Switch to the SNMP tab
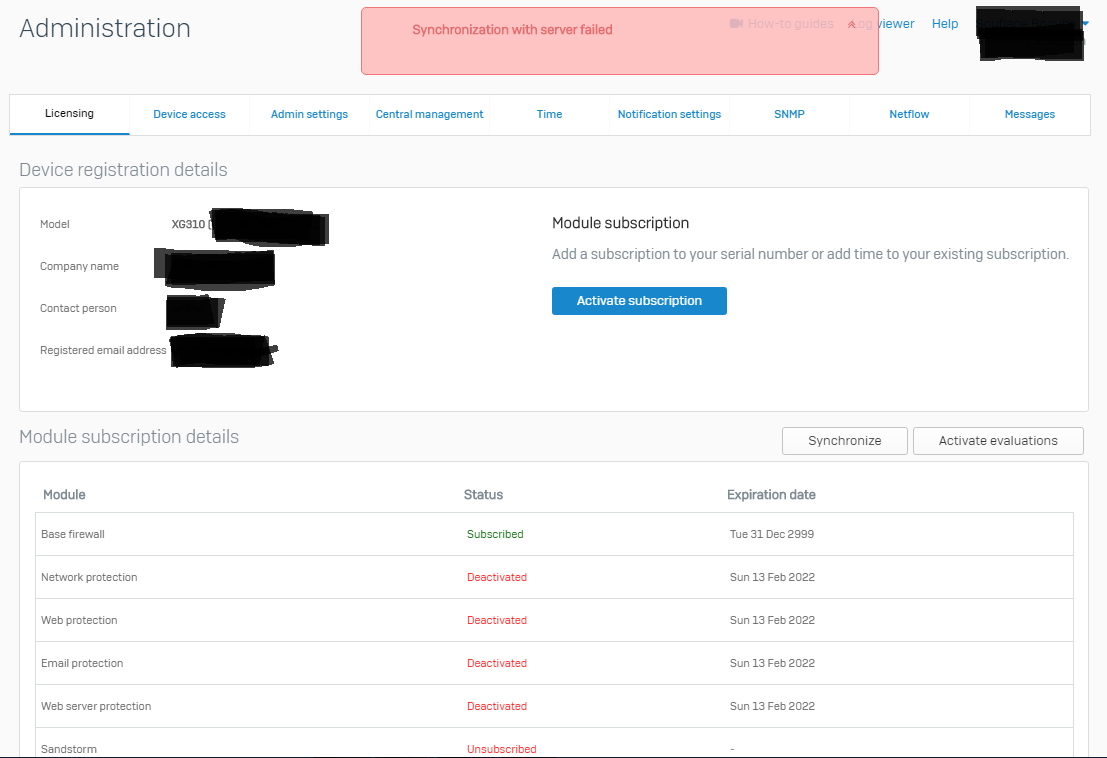 coord(789,114)
